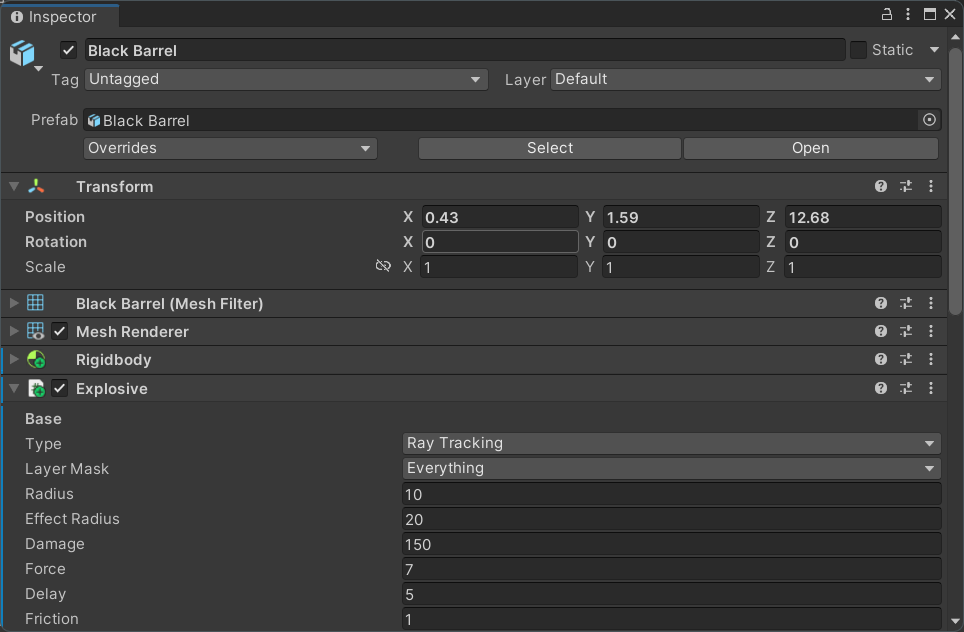Open the Layer dropdown showing Default
This screenshot has width=964, height=632.
(745, 79)
